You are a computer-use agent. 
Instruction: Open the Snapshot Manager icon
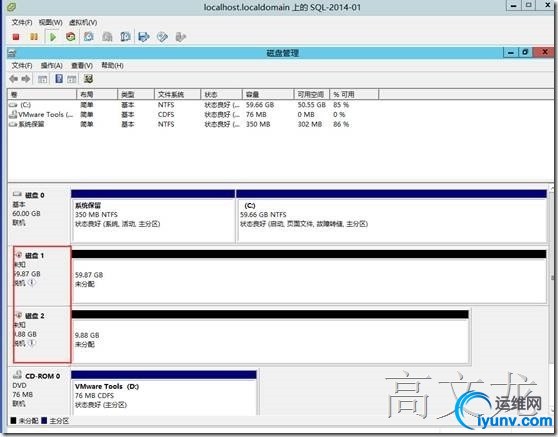pyautogui.click(x=125, y=37)
